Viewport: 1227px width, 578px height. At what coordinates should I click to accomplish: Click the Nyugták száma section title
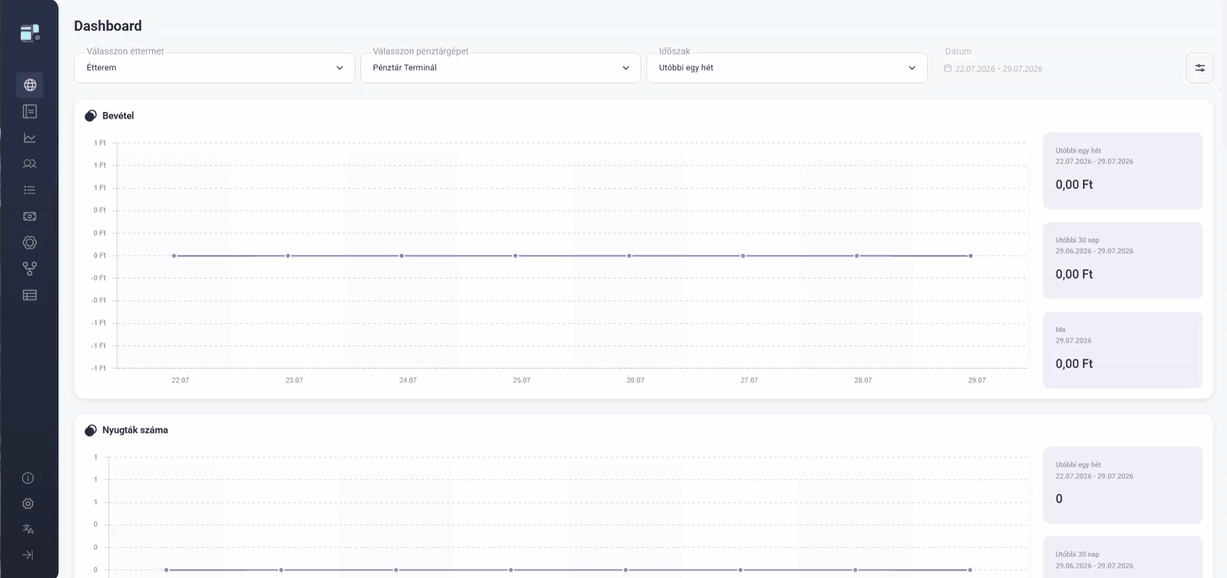click(x=135, y=430)
